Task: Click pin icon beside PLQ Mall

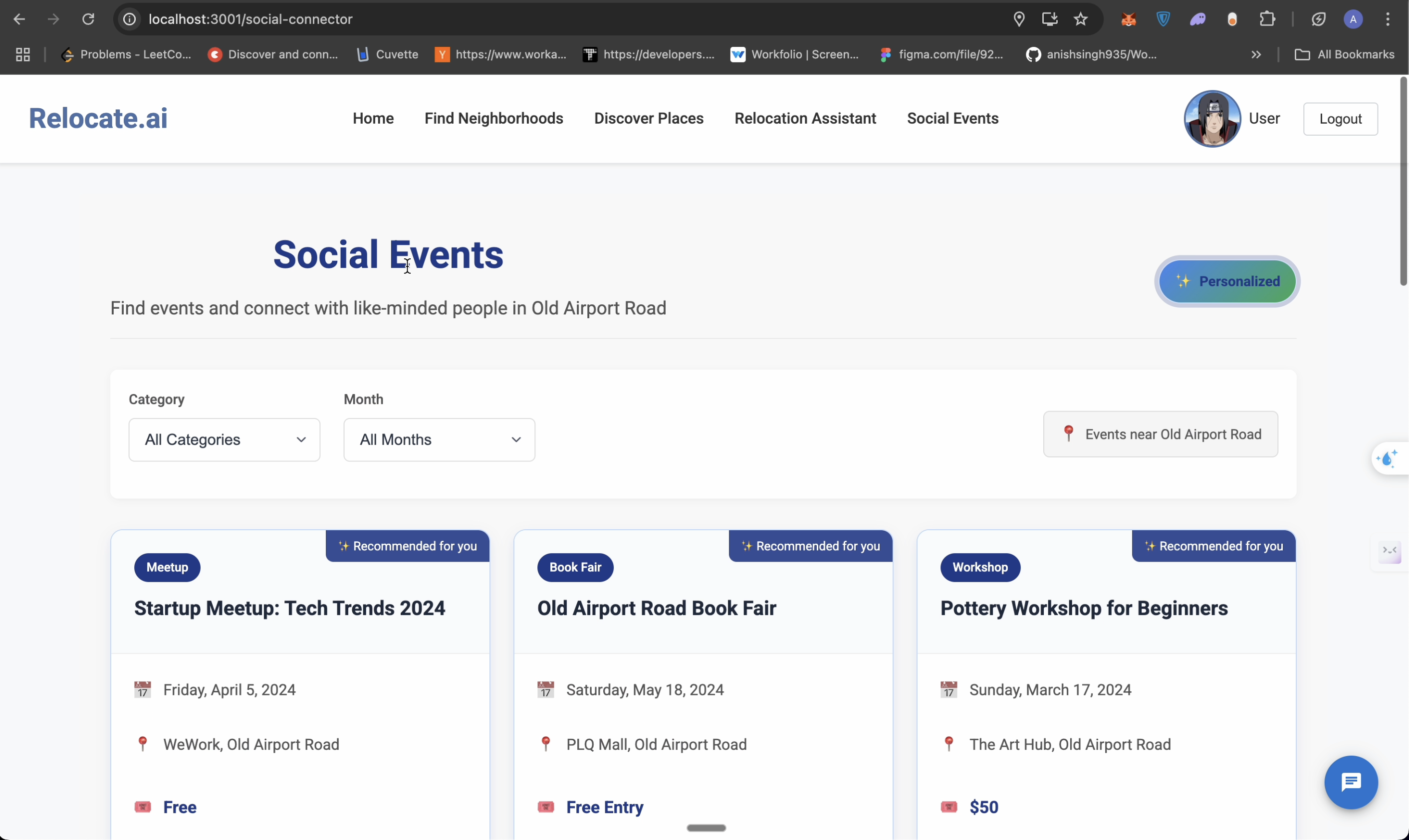Action: pyautogui.click(x=546, y=744)
